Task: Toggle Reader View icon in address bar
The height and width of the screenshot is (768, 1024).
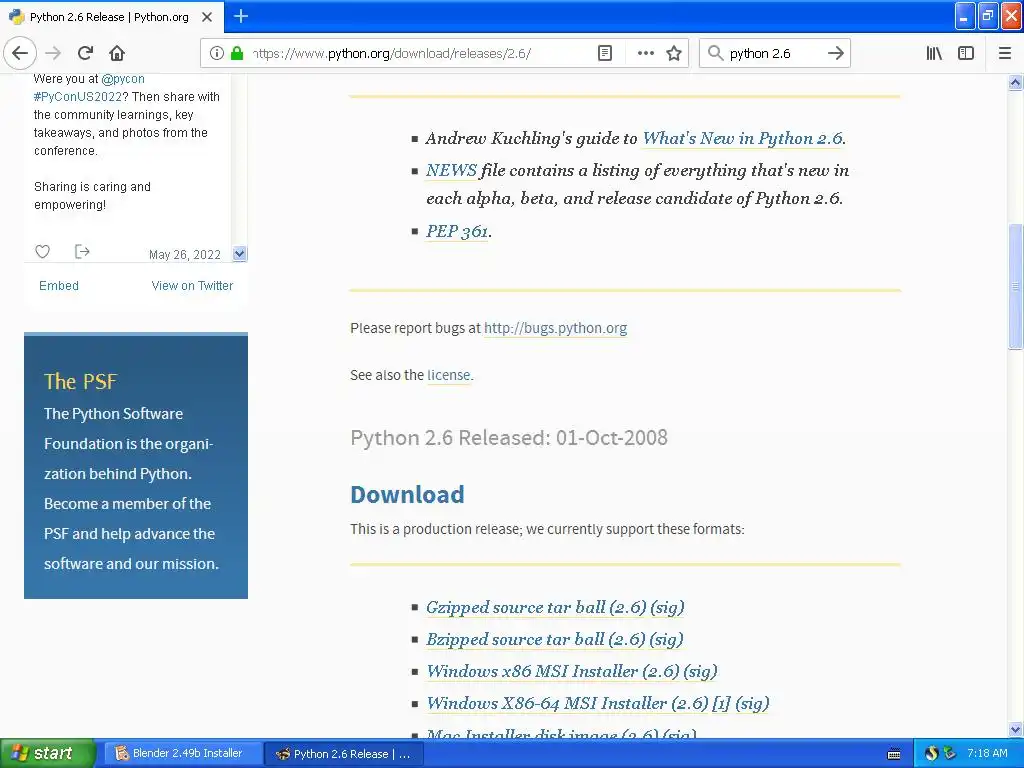Action: [605, 53]
